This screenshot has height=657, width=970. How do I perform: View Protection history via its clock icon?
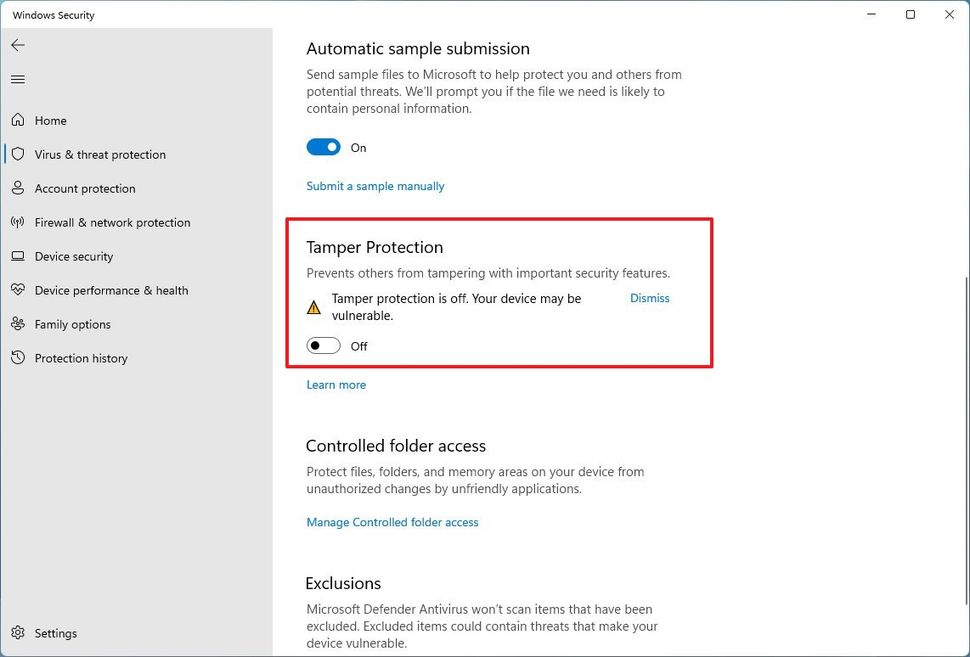pos(17,358)
